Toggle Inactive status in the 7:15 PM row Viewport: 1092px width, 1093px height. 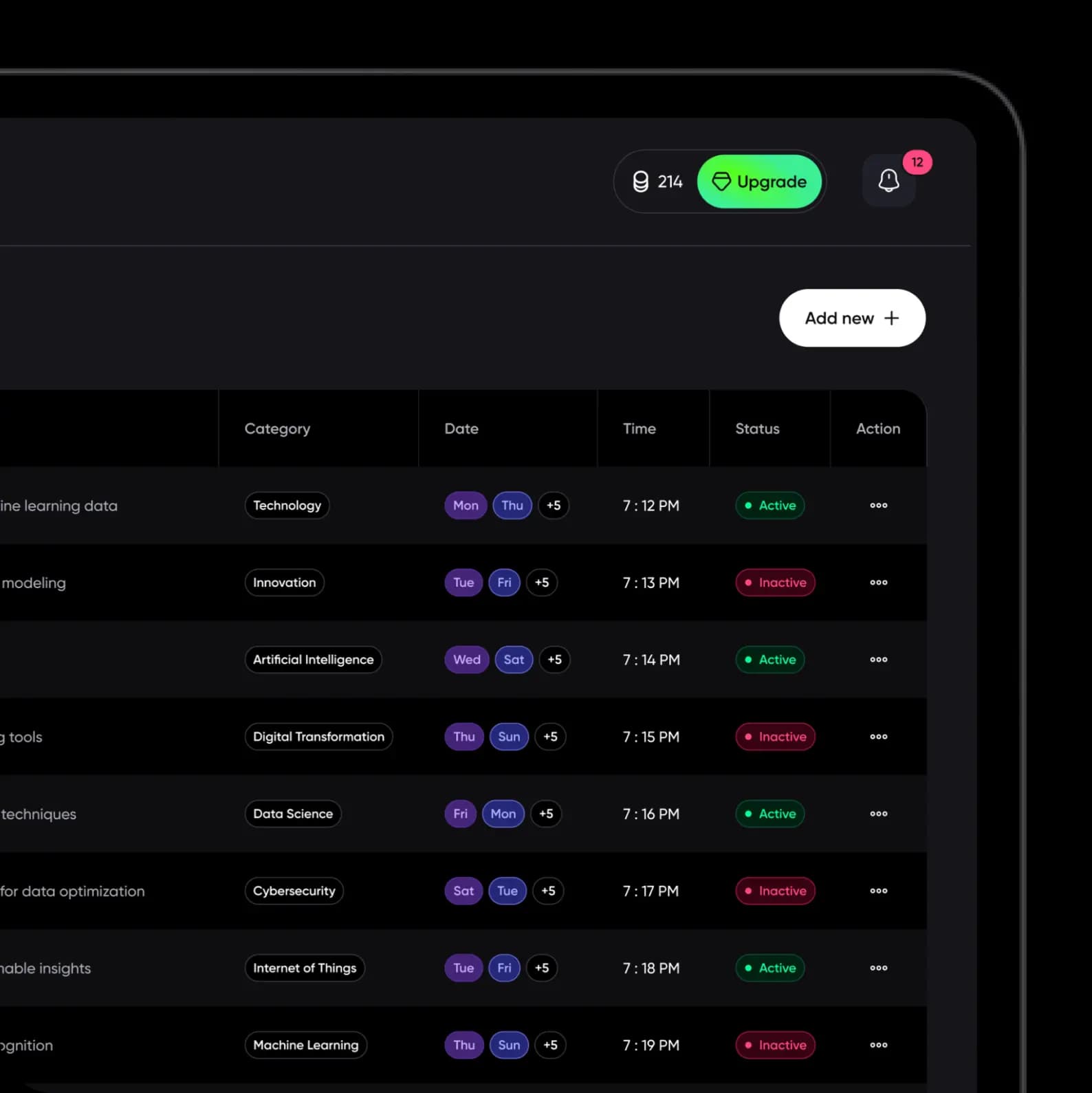click(775, 737)
